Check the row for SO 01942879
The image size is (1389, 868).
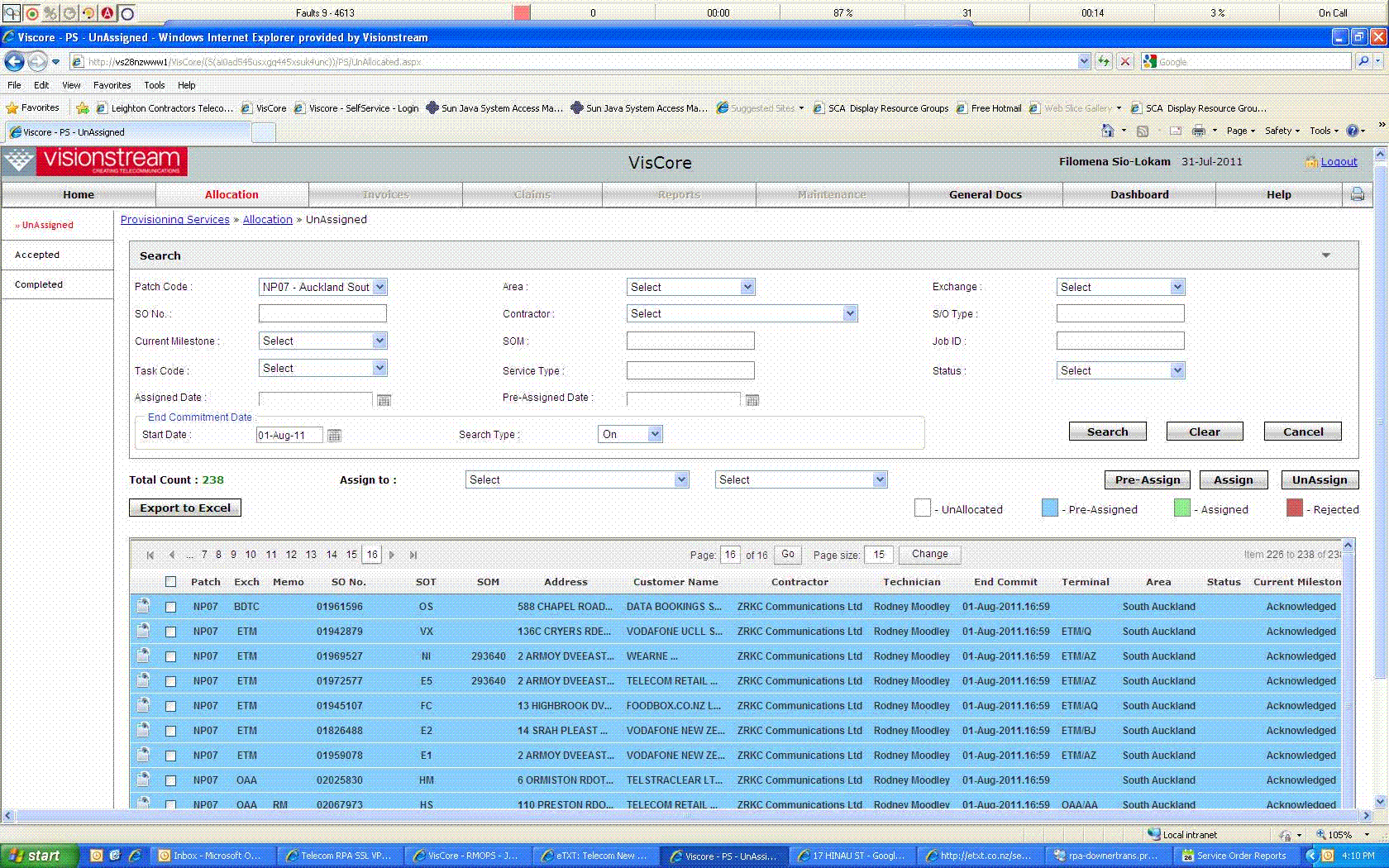(170, 632)
